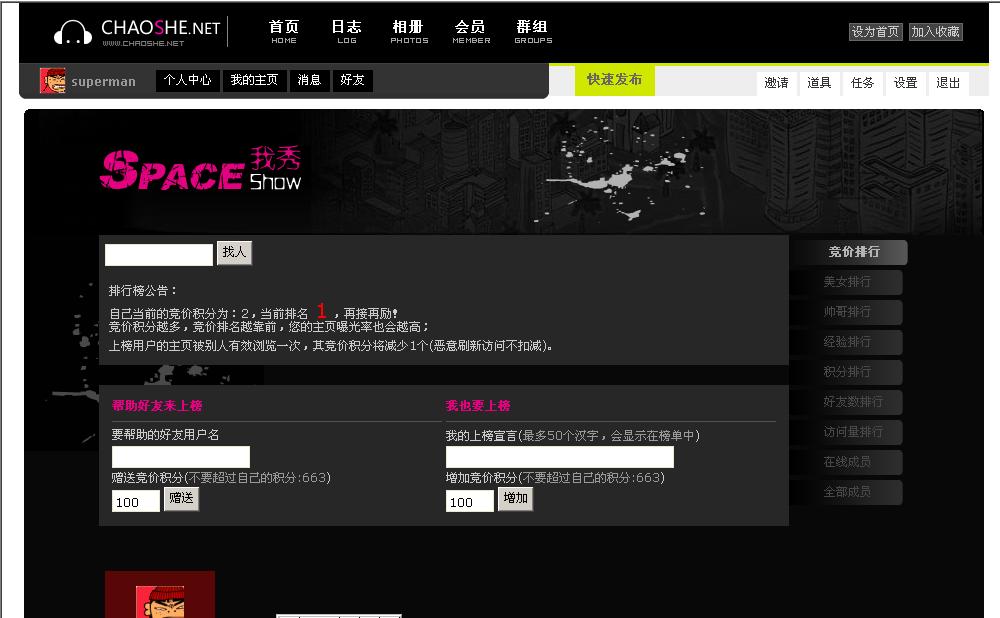
Task: Focus the 上榜宣言 declaration input field
Action: pos(559,457)
